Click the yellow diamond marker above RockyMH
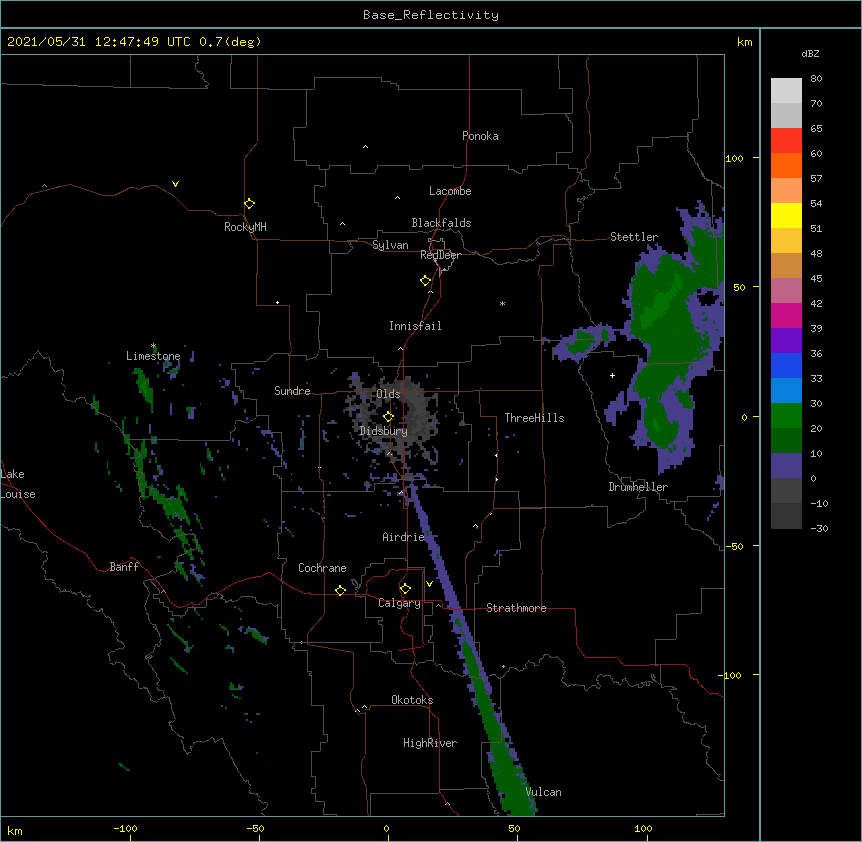The image size is (862, 842). coord(249,204)
